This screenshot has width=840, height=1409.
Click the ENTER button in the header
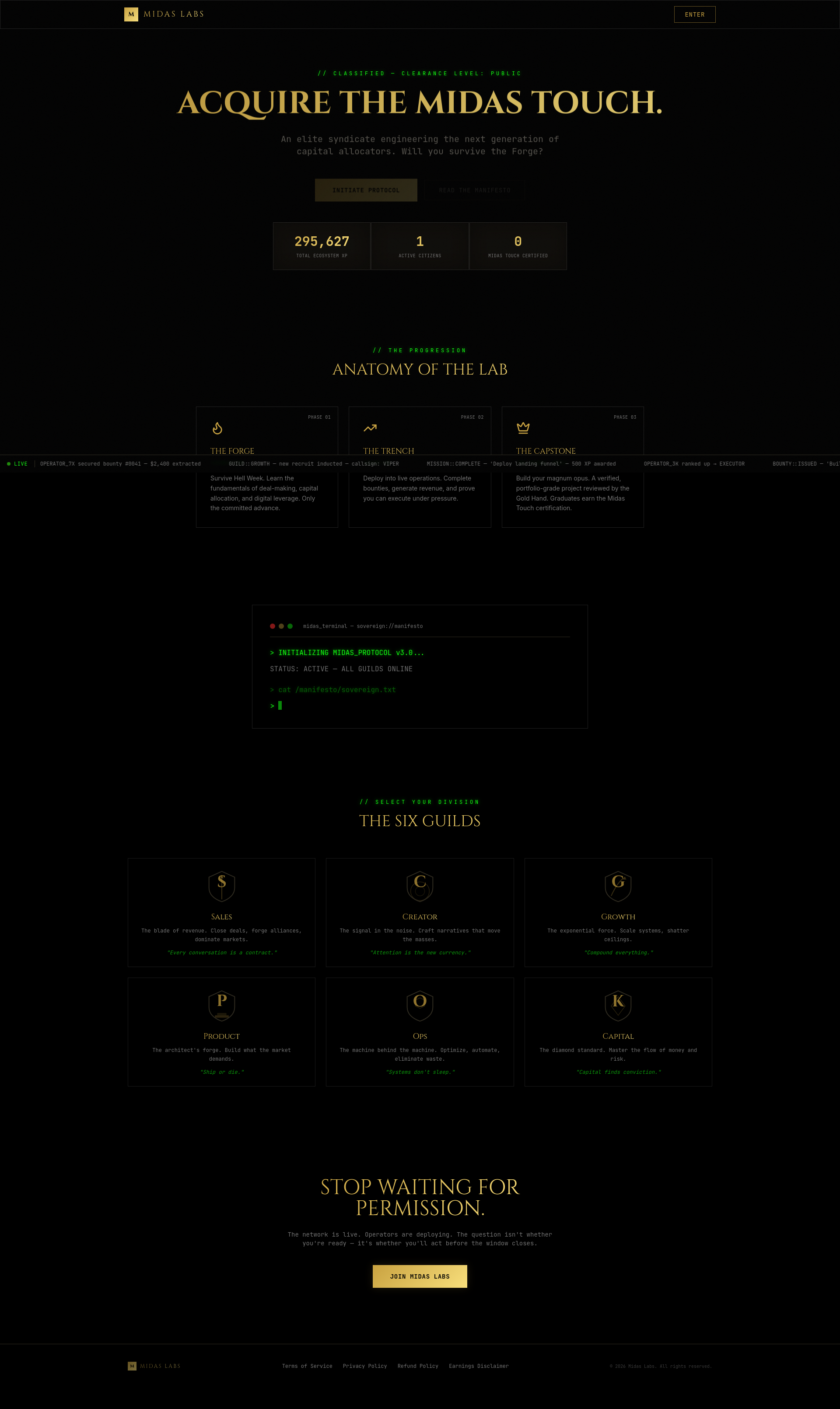pyautogui.click(x=694, y=15)
